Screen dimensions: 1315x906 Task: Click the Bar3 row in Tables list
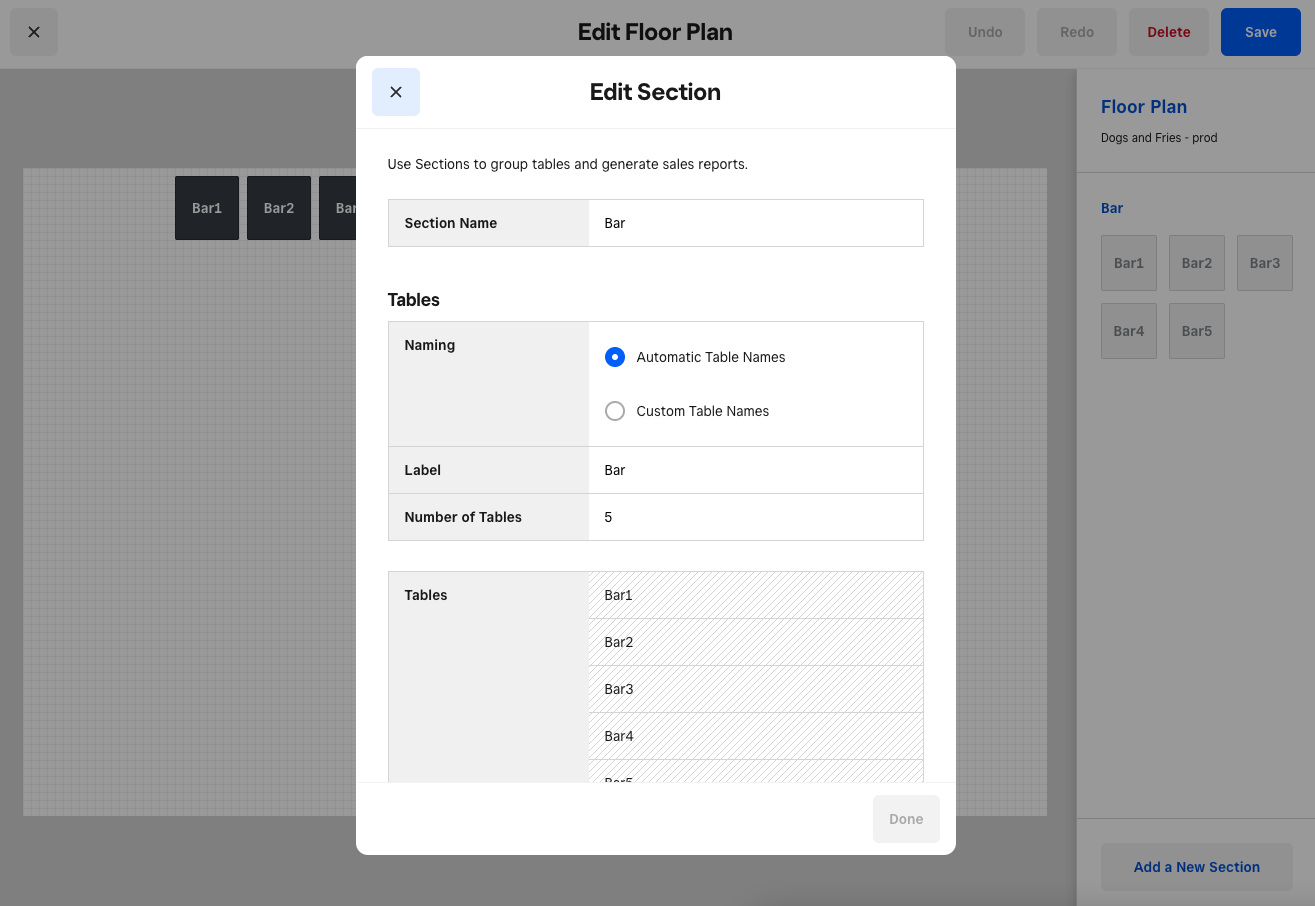[x=756, y=689]
